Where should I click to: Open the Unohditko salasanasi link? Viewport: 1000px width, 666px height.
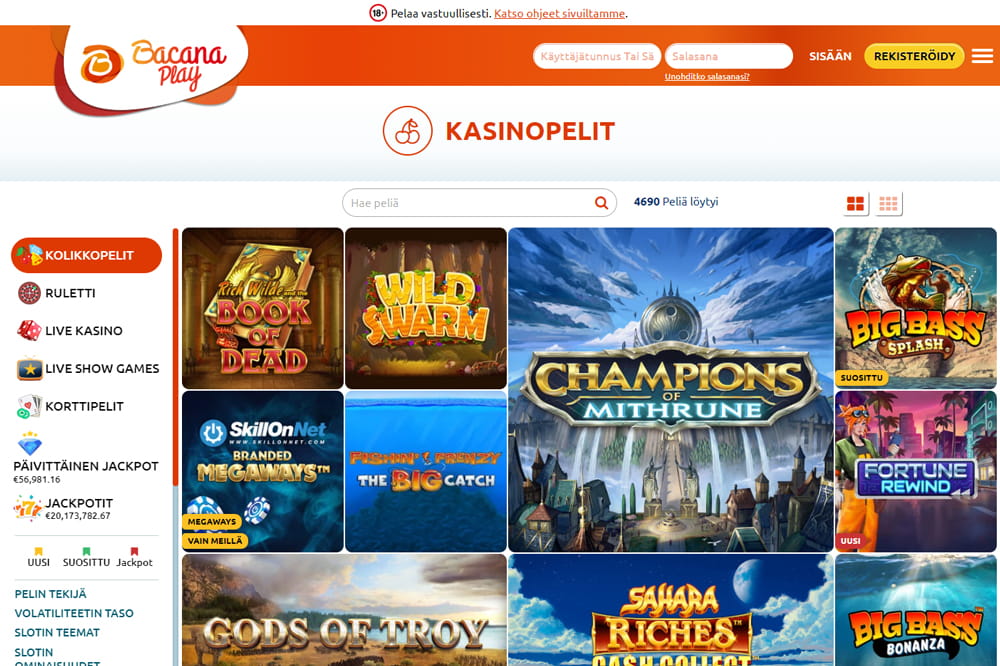pyautogui.click(x=707, y=77)
